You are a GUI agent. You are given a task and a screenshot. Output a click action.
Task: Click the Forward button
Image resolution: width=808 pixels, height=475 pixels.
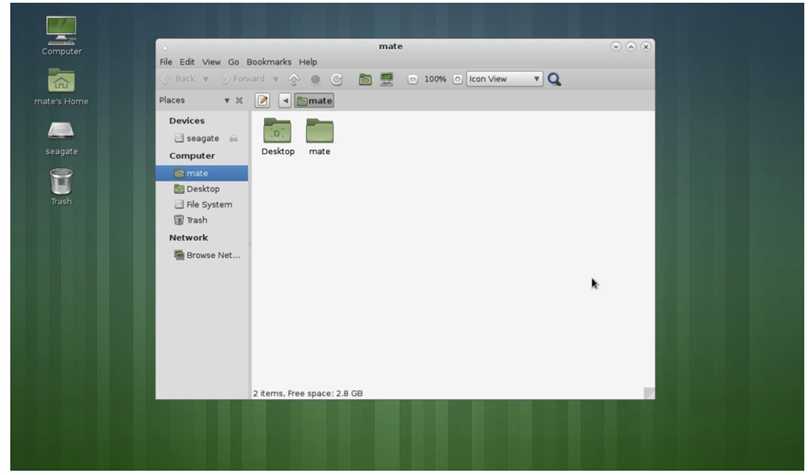coord(243,79)
